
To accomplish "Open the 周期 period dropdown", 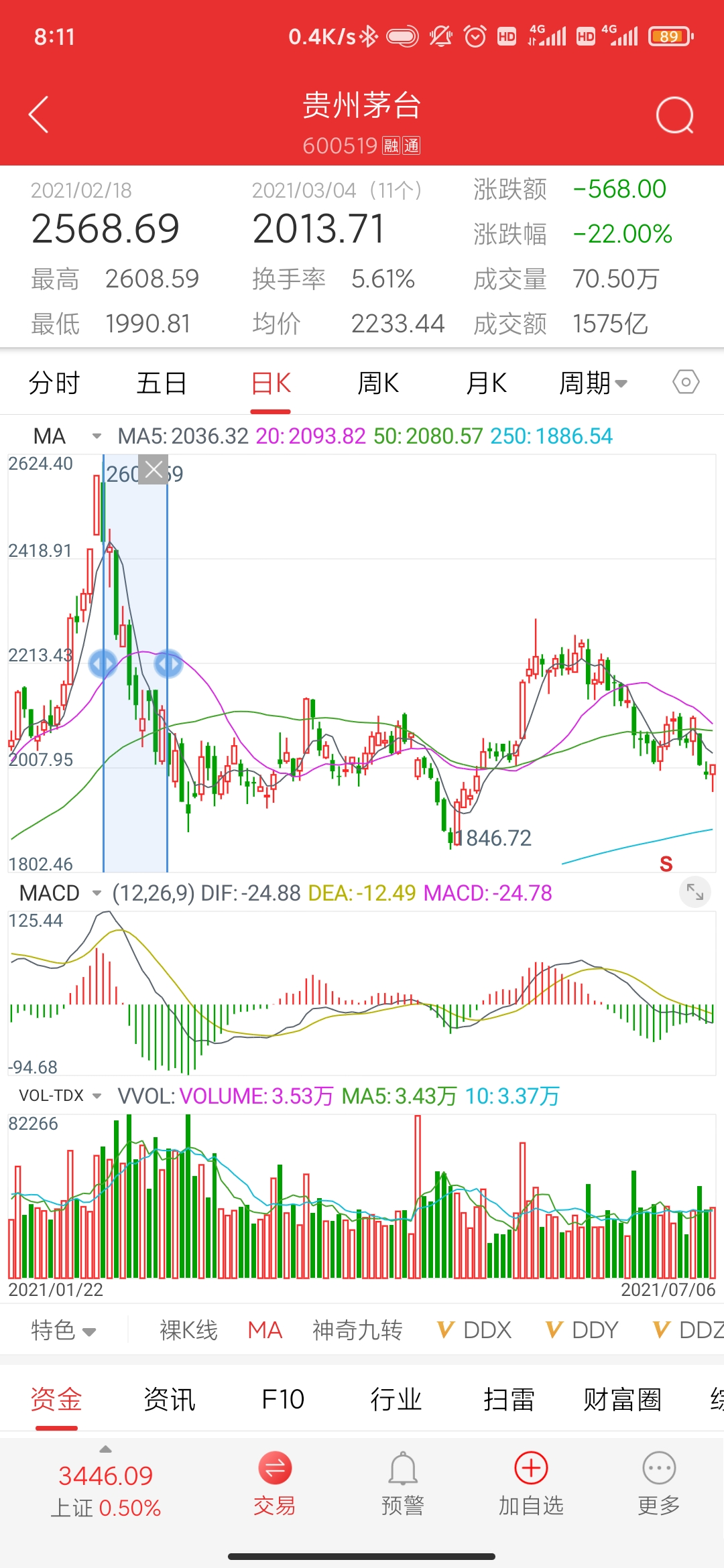I will [x=593, y=383].
